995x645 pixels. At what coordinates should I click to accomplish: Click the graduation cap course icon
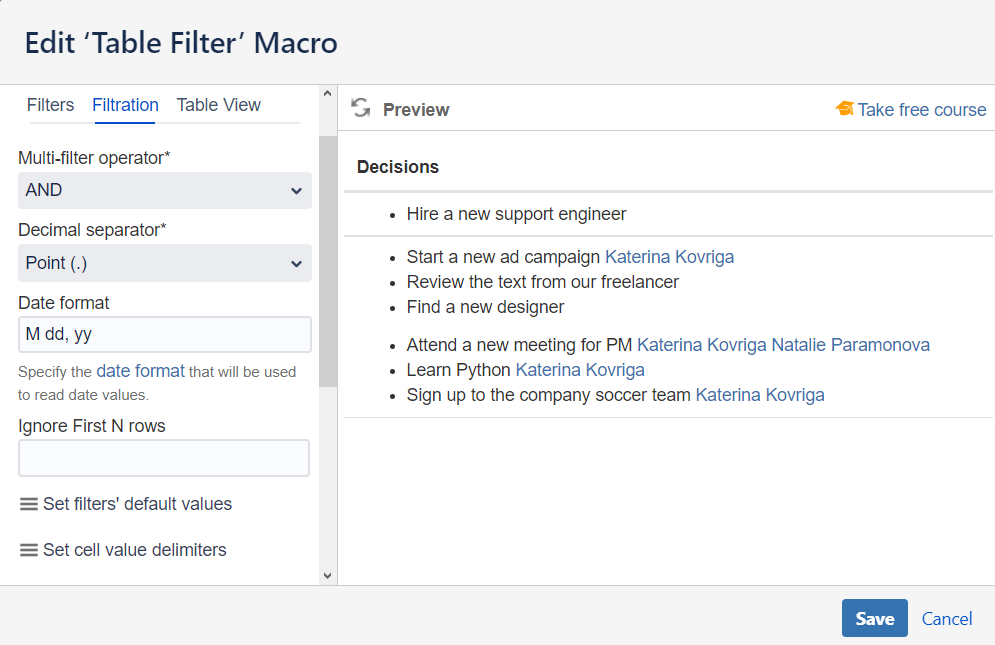coord(845,109)
